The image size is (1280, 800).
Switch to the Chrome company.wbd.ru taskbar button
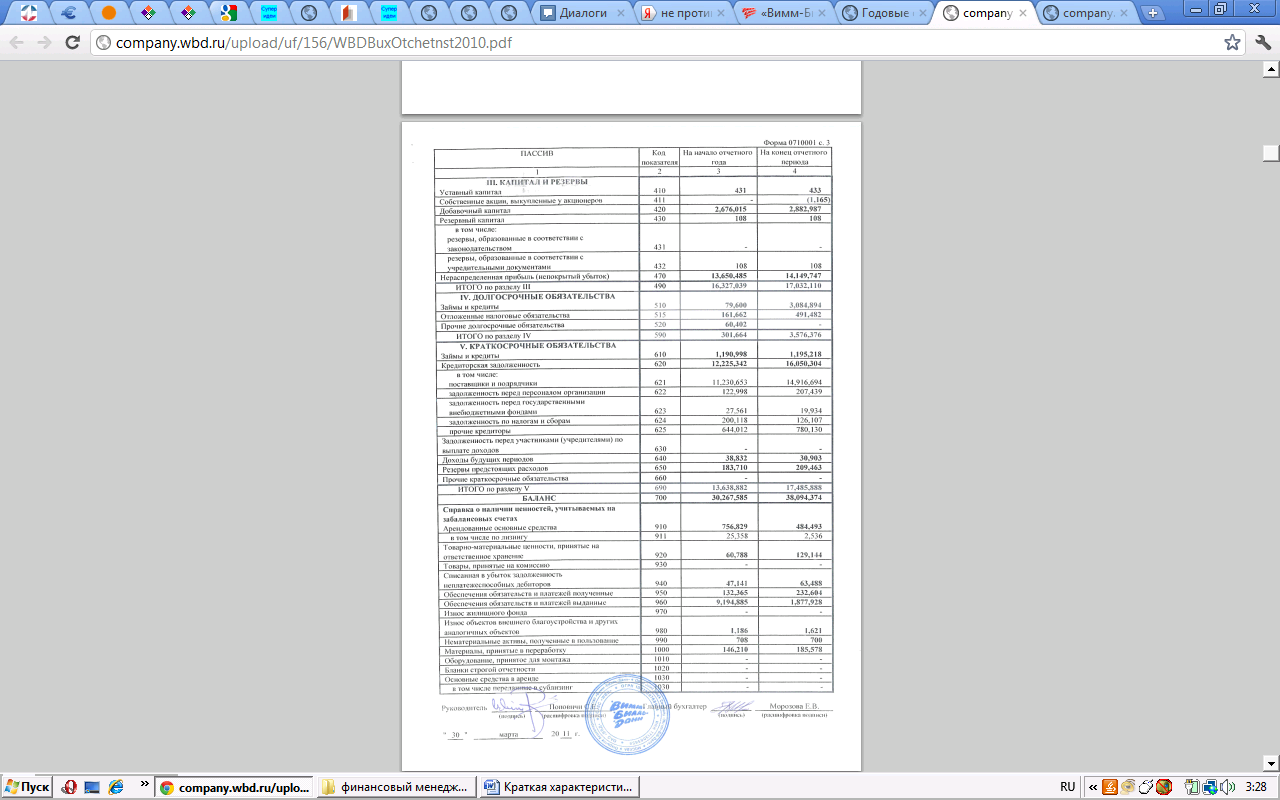pyautogui.click(x=235, y=787)
